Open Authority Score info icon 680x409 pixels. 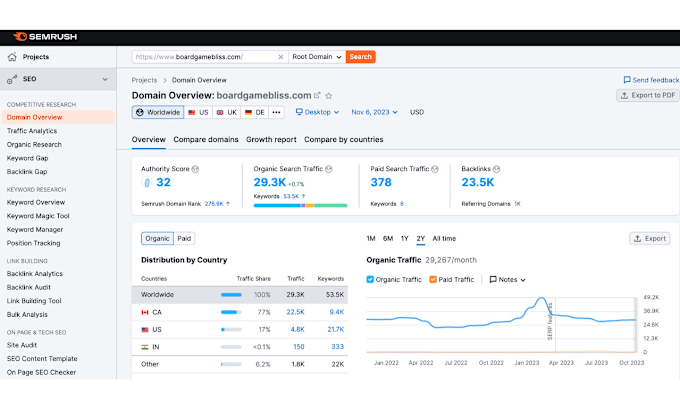coord(195,169)
